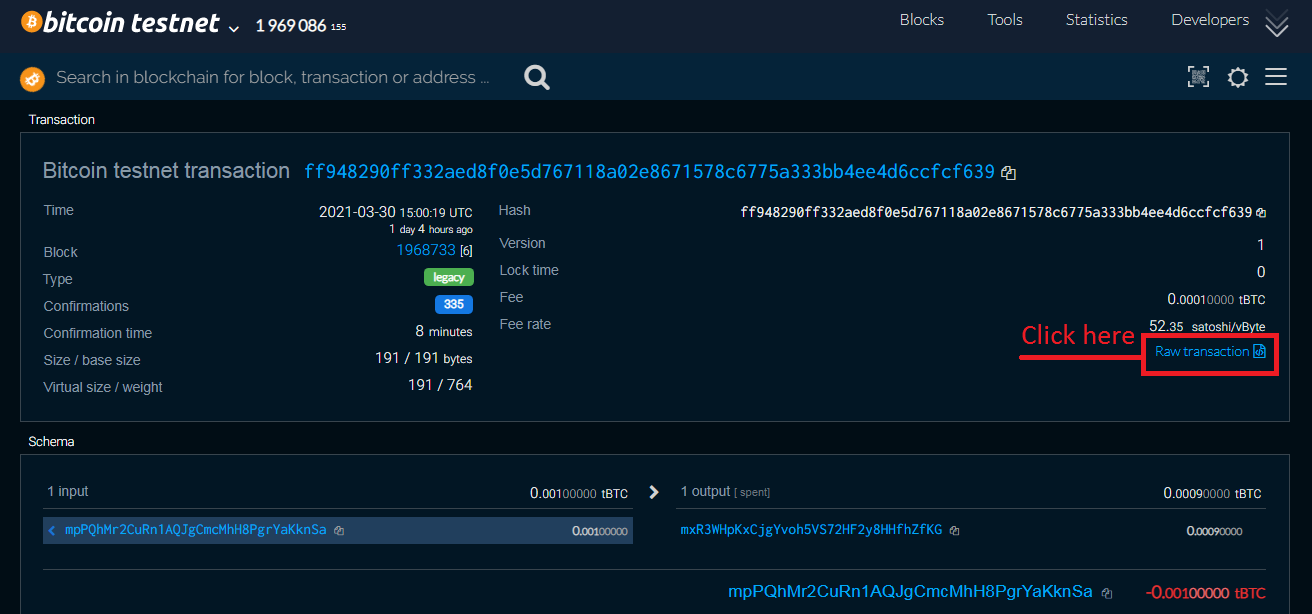Click the raw transaction code file icon
This screenshot has width=1312, height=614.
pyautogui.click(x=1260, y=351)
